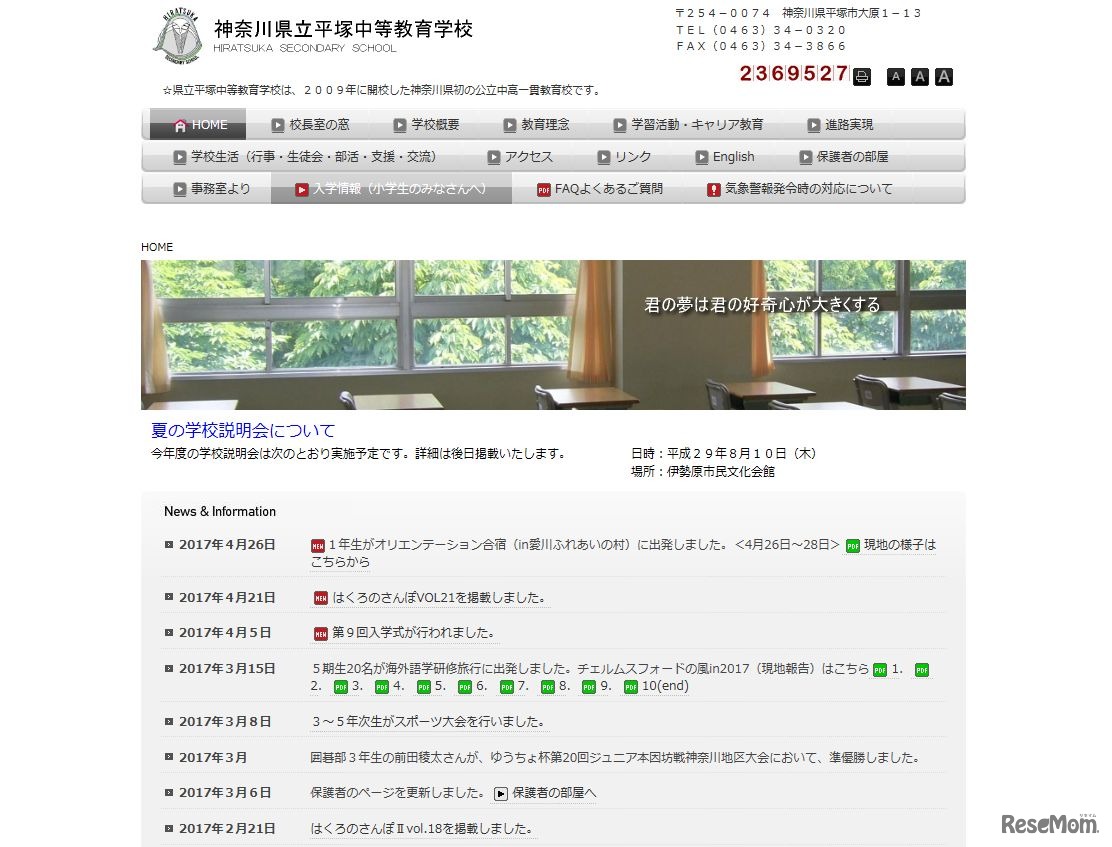Click the classroom banner image
The height and width of the screenshot is (847, 1112).
click(x=553, y=334)
